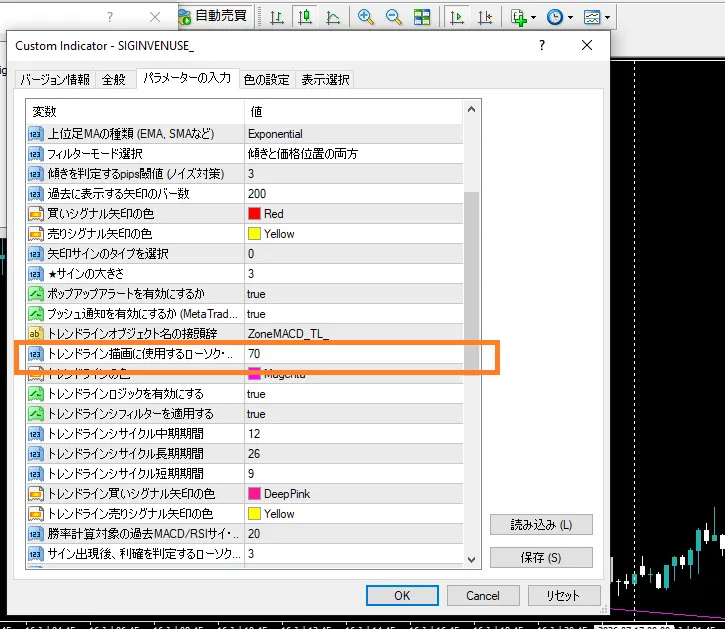The width and height of the screenshot is (725, 629).
Task: Switch to the バージョン情報 tab
Action: click(55, 80)
